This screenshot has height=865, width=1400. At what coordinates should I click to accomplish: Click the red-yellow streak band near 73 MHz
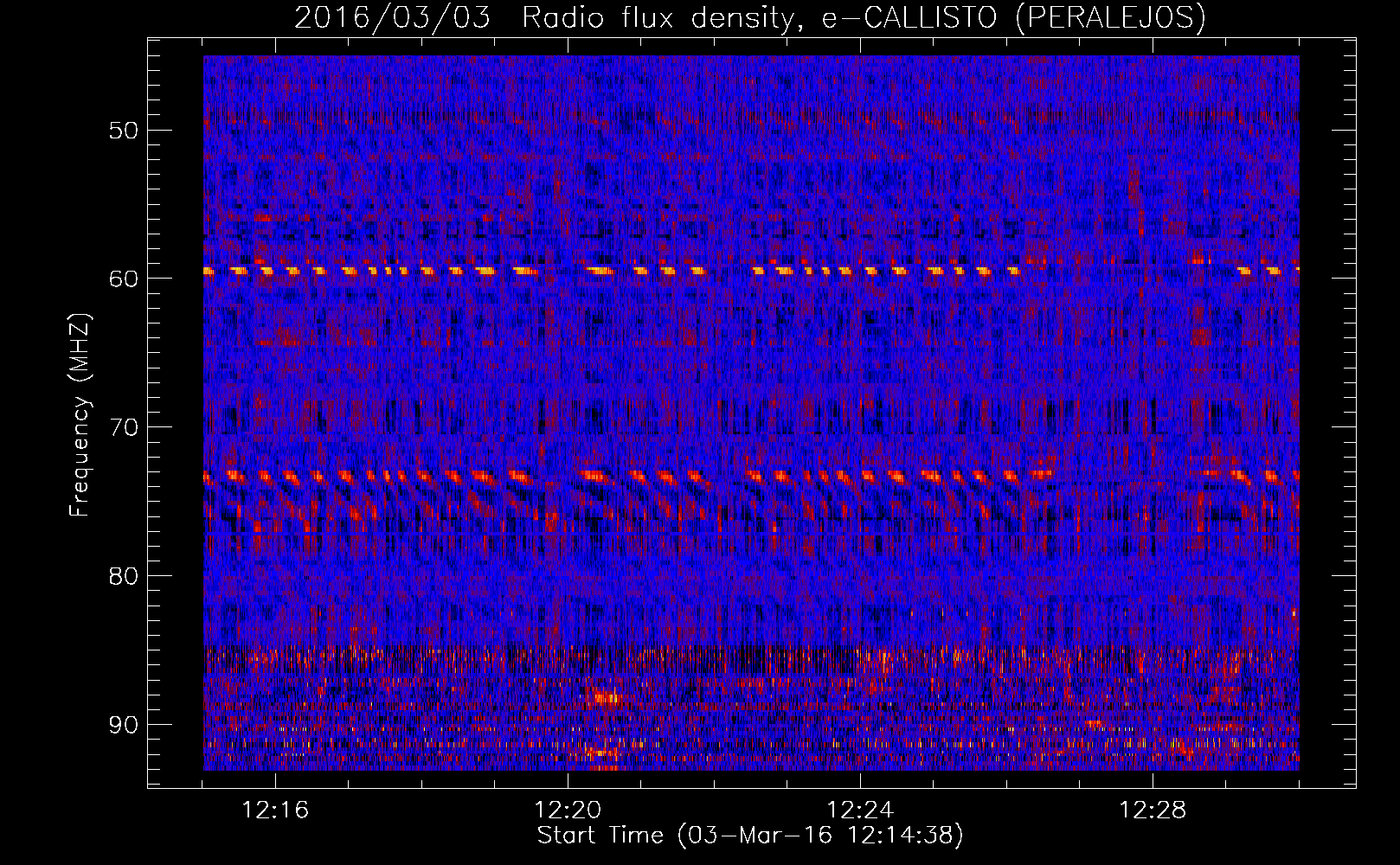tap(751, 476)
